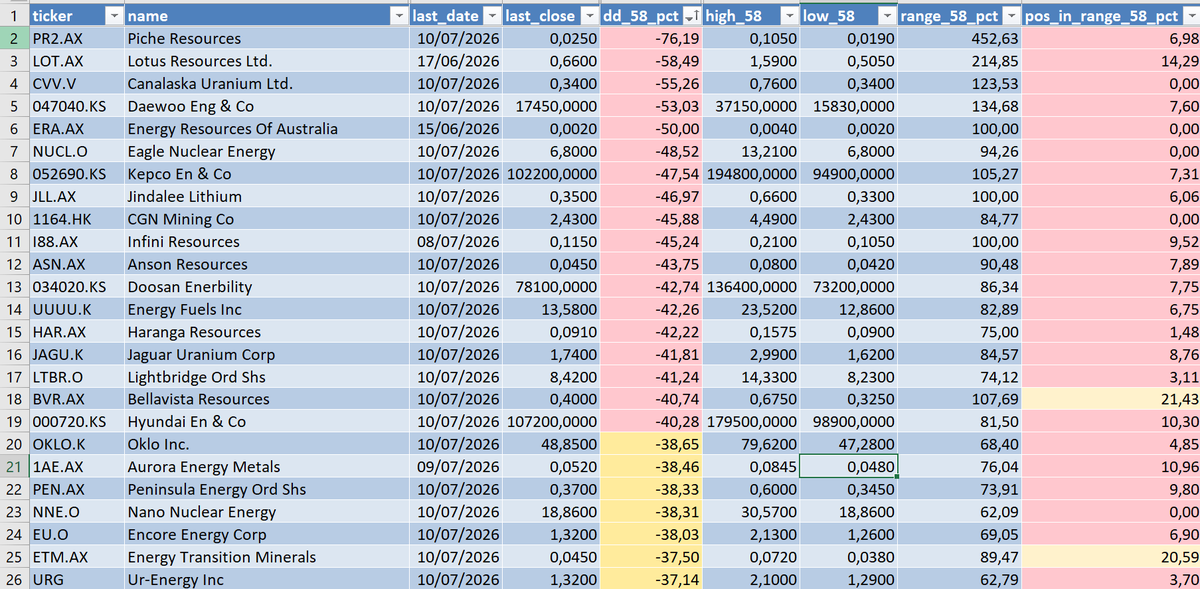This screenshot has width=1200, height=589.
Task: Open the high_58 column filter dropdown
Action: pos(789,16)
